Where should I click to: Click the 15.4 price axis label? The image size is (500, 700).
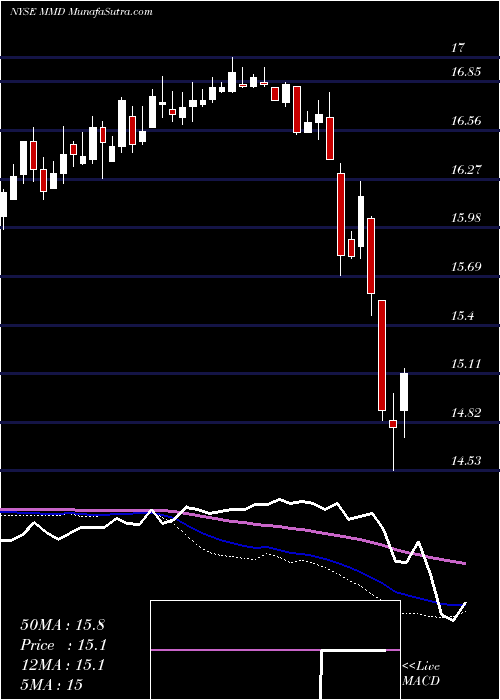pos(462,316)
